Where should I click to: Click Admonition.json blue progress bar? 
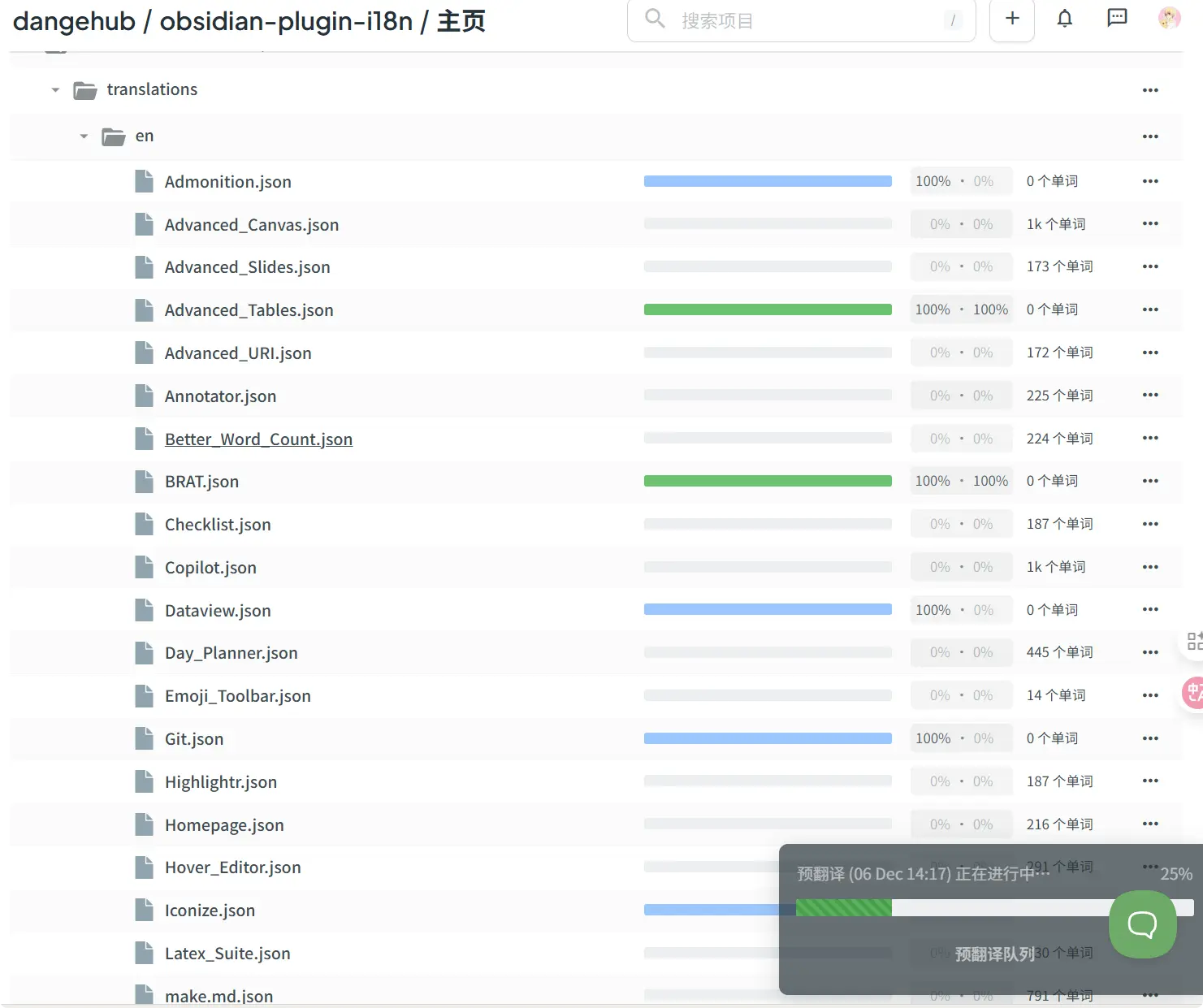768,181
